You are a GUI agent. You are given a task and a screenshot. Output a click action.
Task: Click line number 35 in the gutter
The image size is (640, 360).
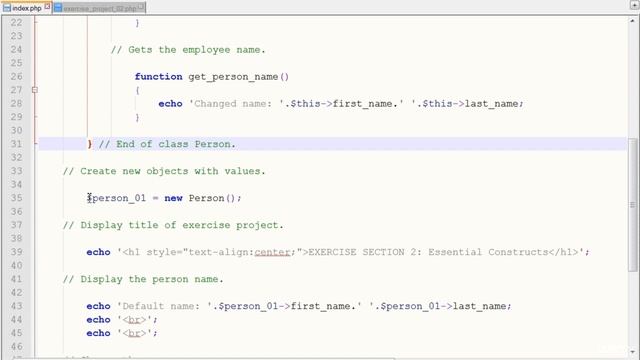(16, 198)
